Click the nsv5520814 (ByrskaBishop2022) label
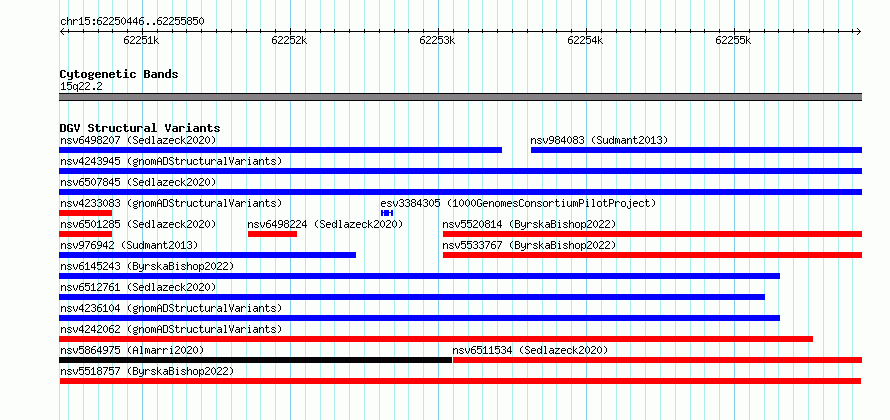This screenshot has width=890, height=420. pos(529,224)
